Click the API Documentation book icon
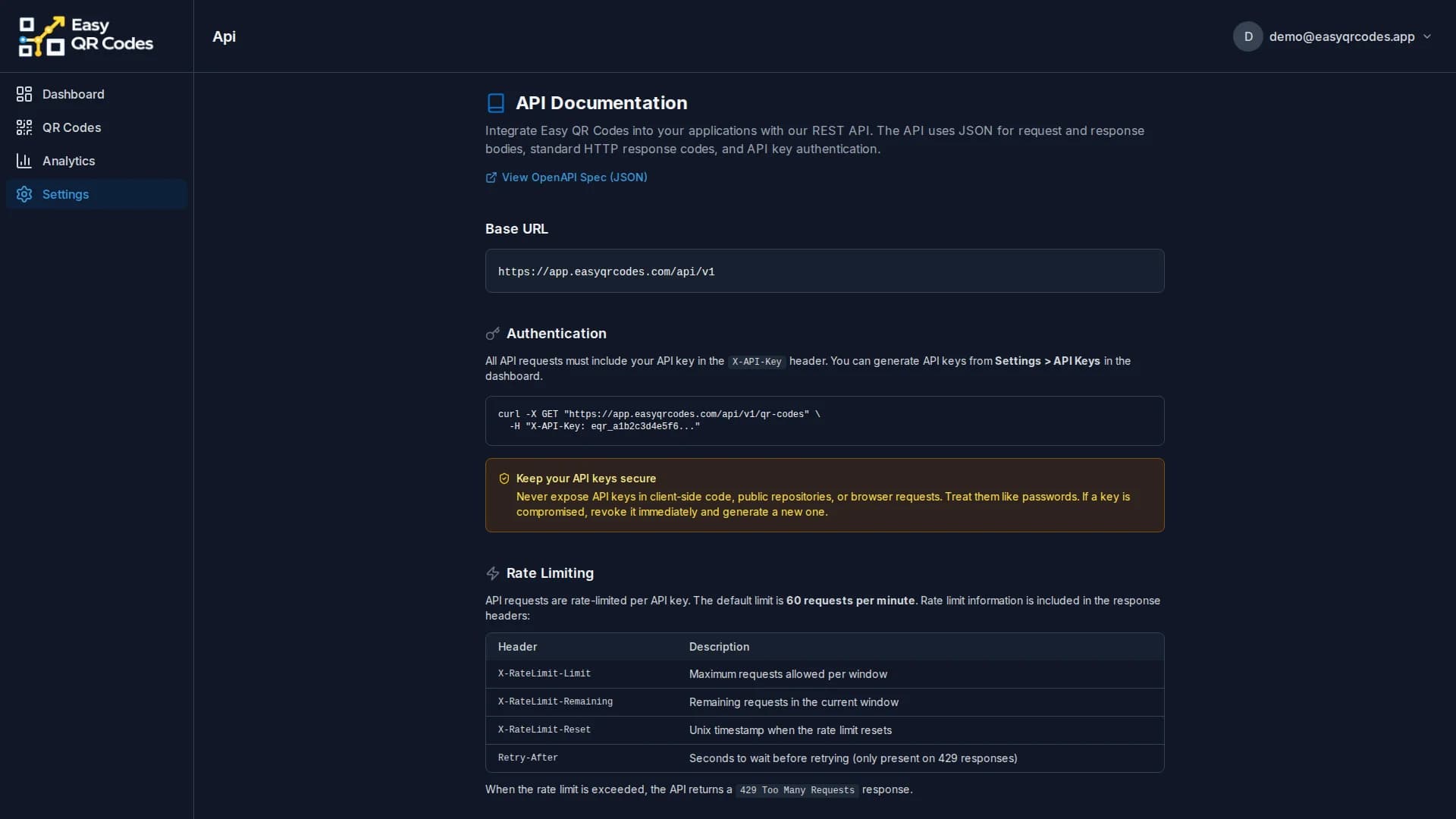Screen dimensions: 1456x819 tap(496, 103)
